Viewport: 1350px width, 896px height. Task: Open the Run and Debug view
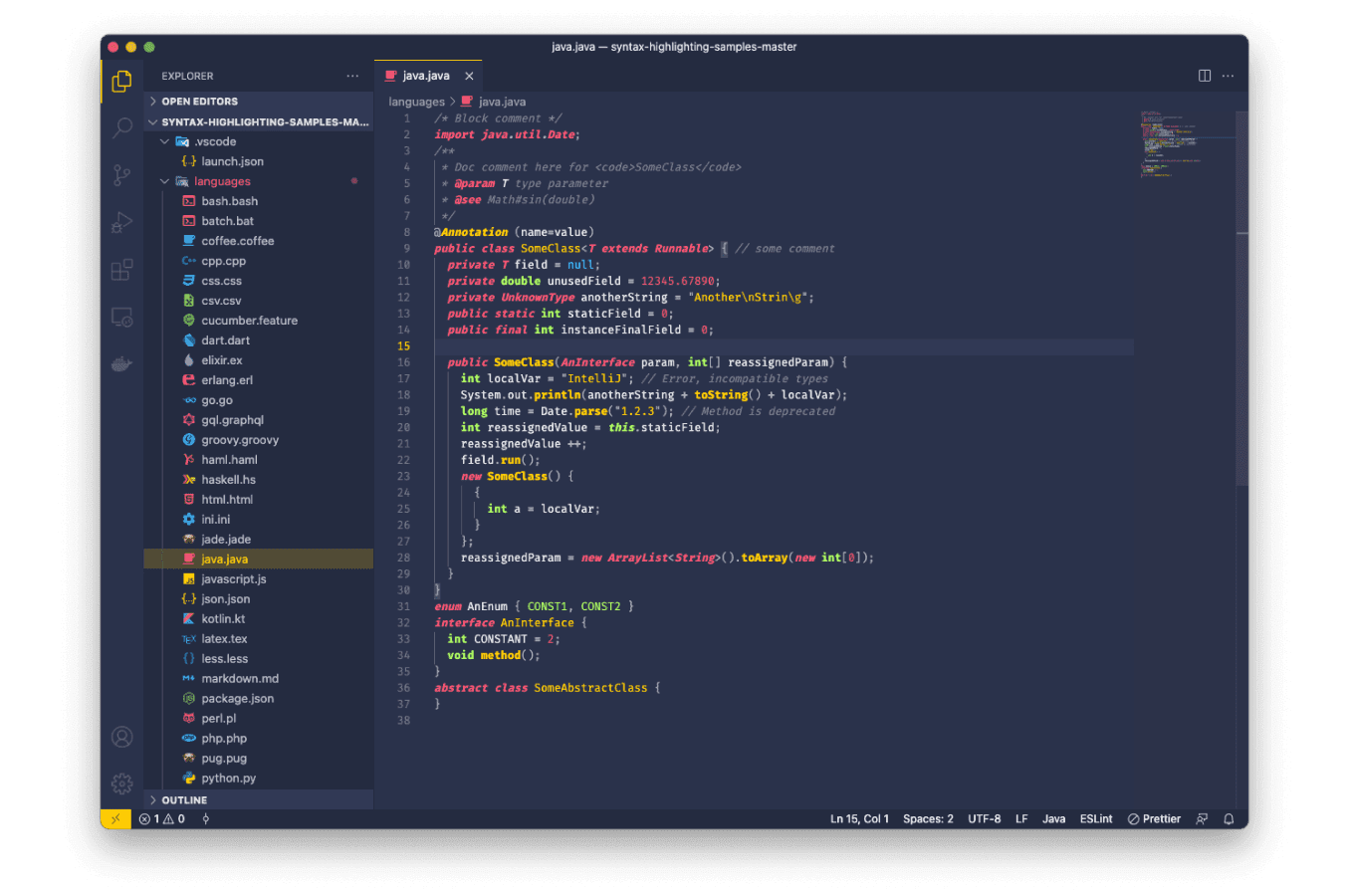[x=121, y=222]
